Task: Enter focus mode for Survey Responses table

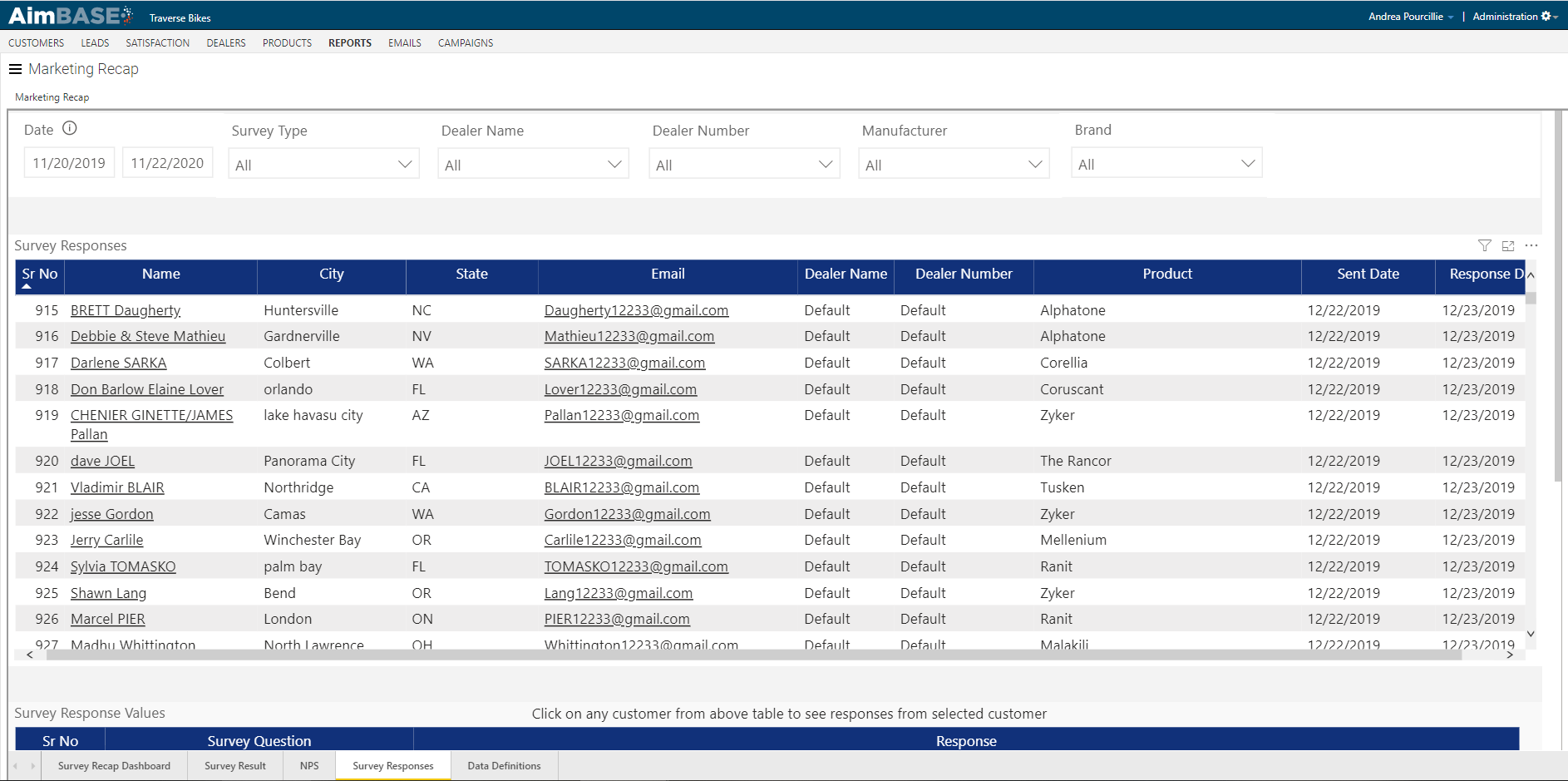Action: pyautogui.click(x=1508, y=245)
